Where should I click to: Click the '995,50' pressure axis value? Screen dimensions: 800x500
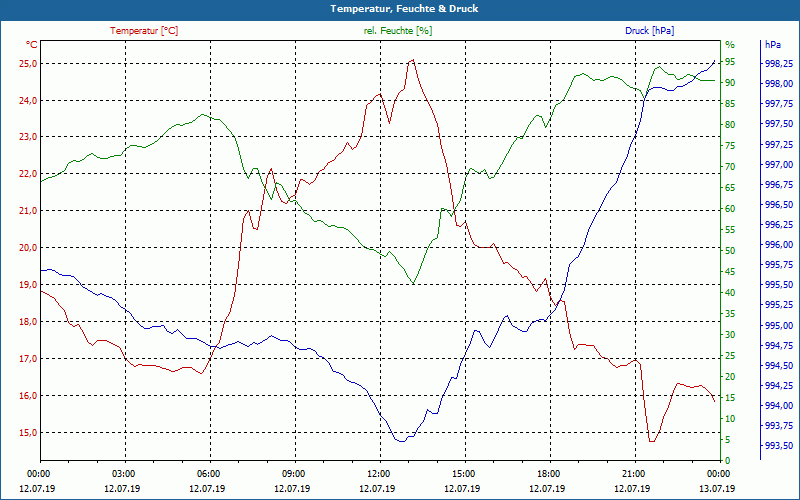(x=779, y=285)
